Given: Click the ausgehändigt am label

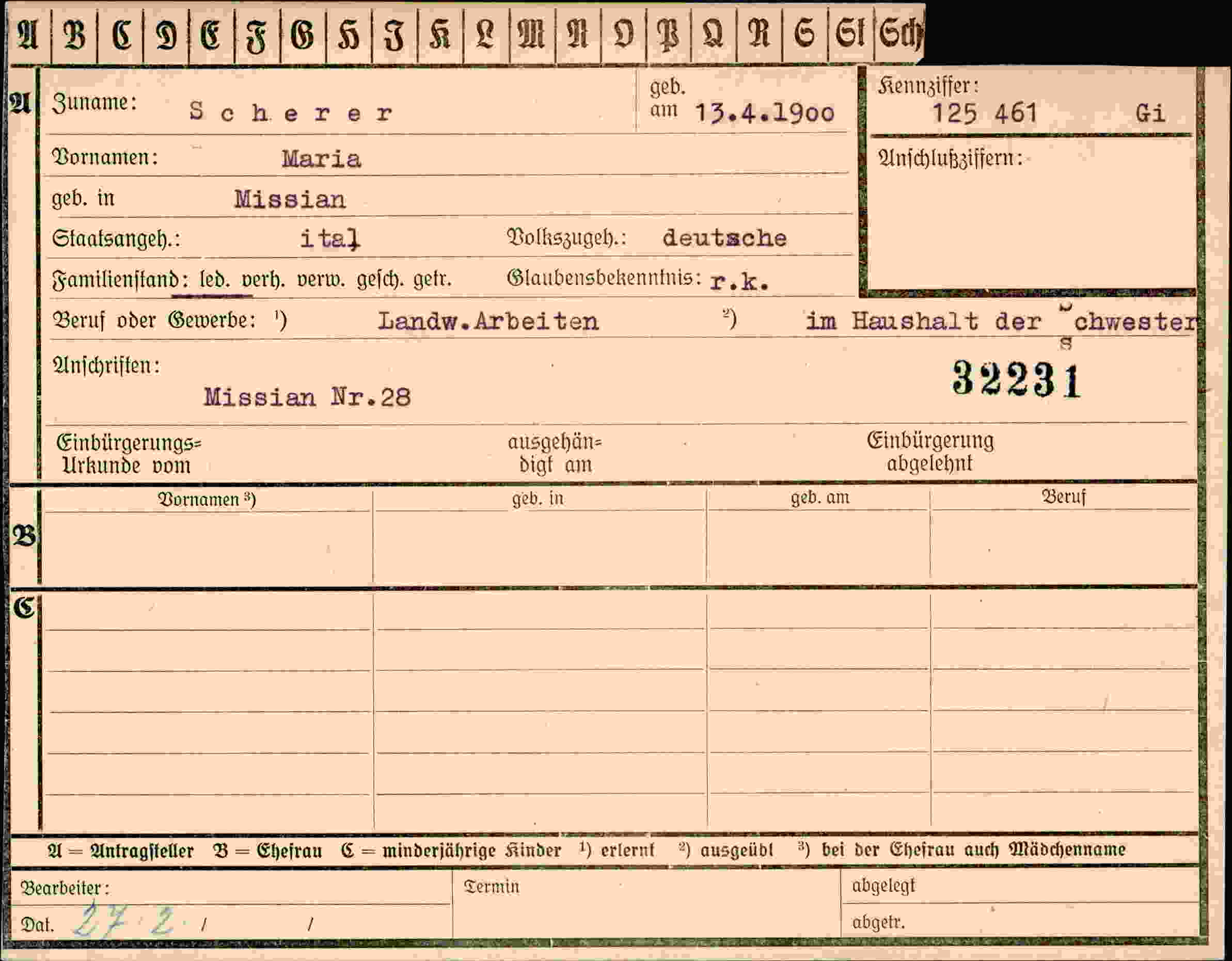Looking at the screenshot, I should [x=555, y=454].
